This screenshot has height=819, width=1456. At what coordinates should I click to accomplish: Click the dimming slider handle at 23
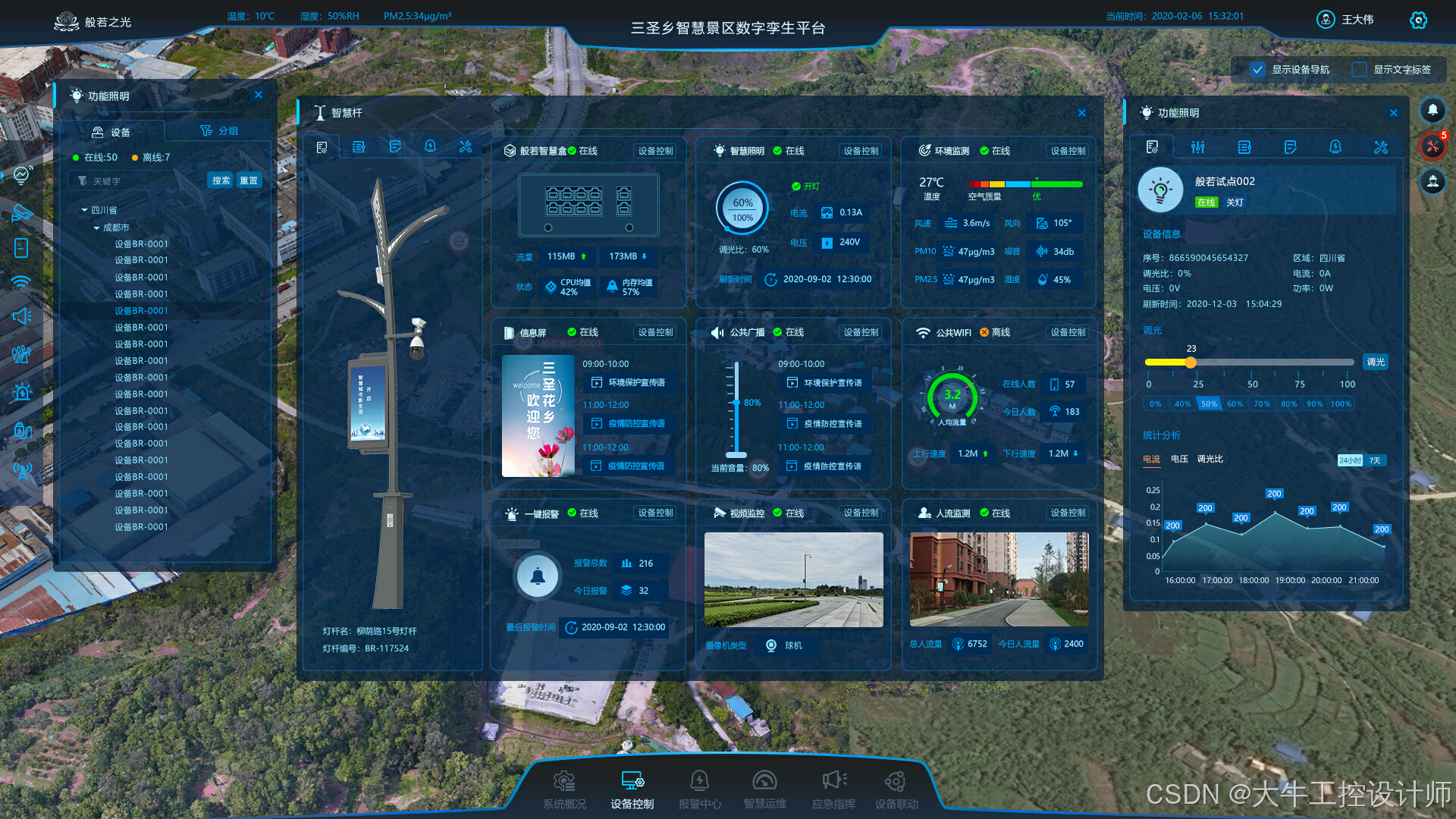click(1191, 362)
